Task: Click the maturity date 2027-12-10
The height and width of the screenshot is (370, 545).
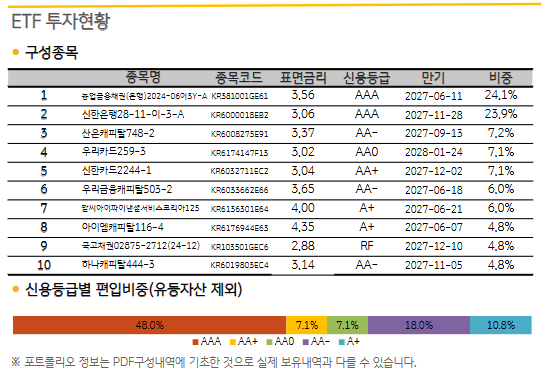Action: (x=433, y=246)
